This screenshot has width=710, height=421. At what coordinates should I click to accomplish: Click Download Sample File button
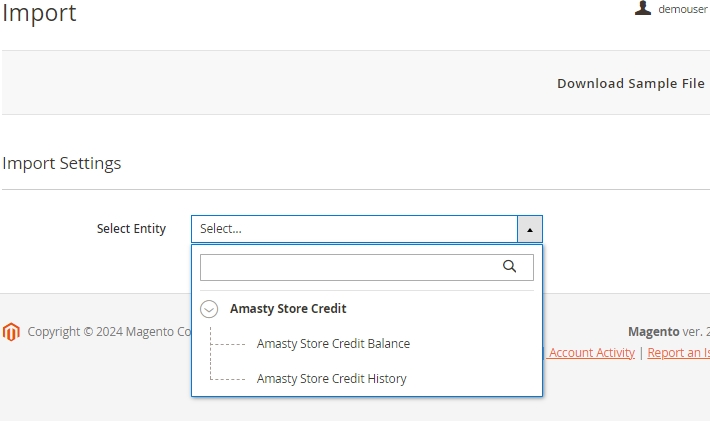(631, 83)
